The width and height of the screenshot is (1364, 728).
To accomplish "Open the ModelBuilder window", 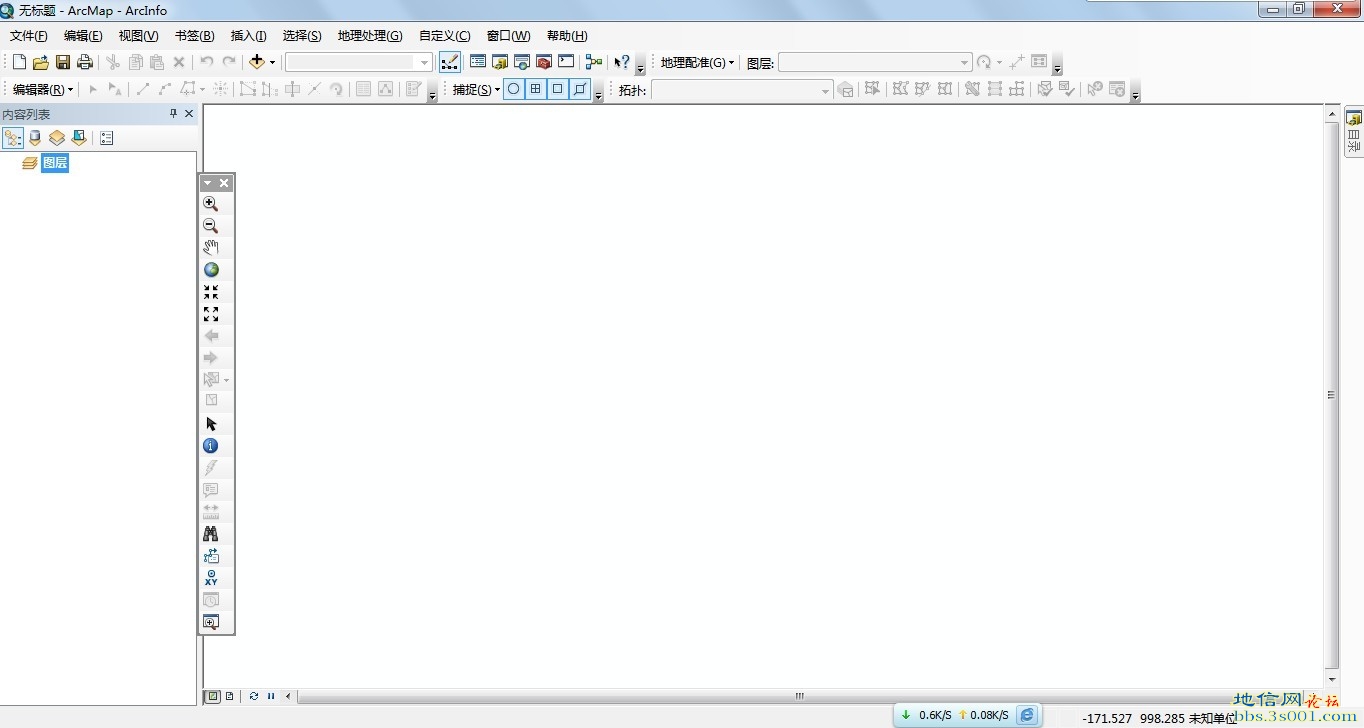I will [x=594, y=62].
